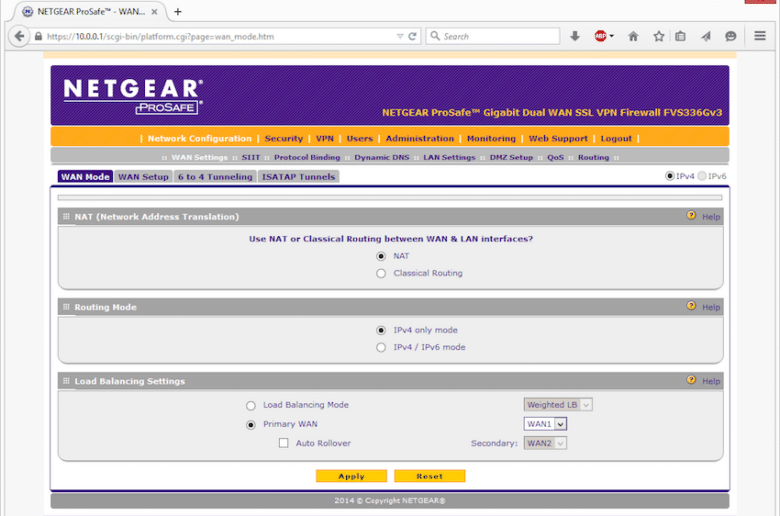Open the downloads arrow icon

(575, 36)
